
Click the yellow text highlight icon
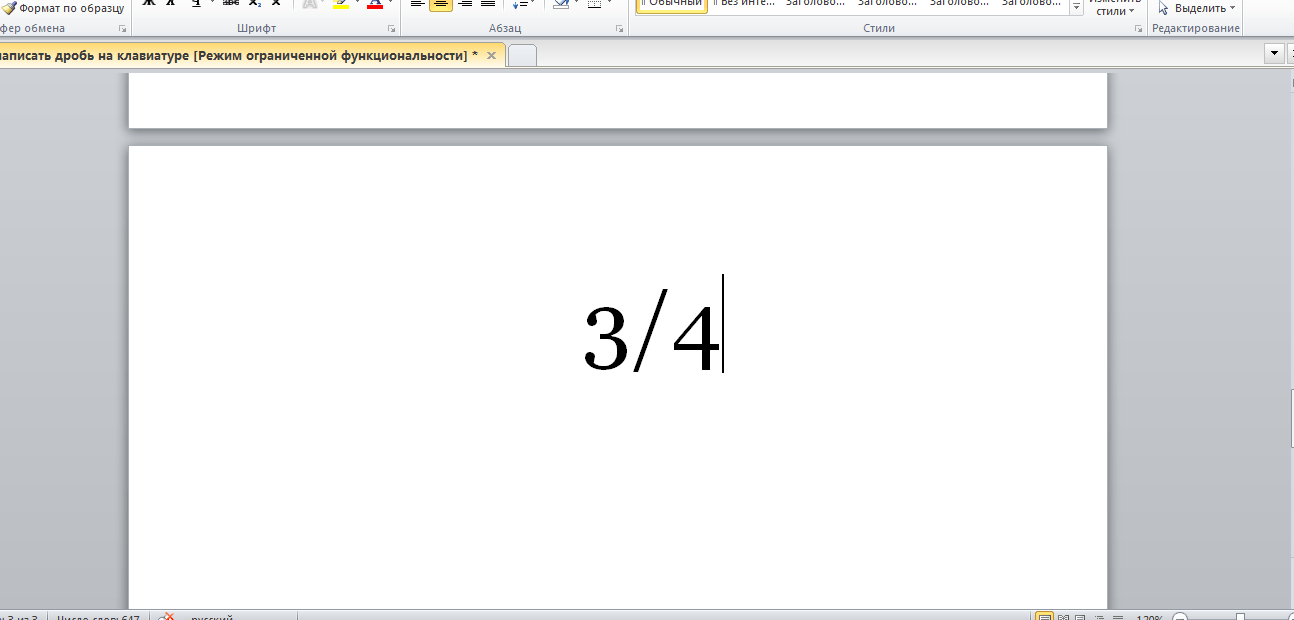pos(341,4)
